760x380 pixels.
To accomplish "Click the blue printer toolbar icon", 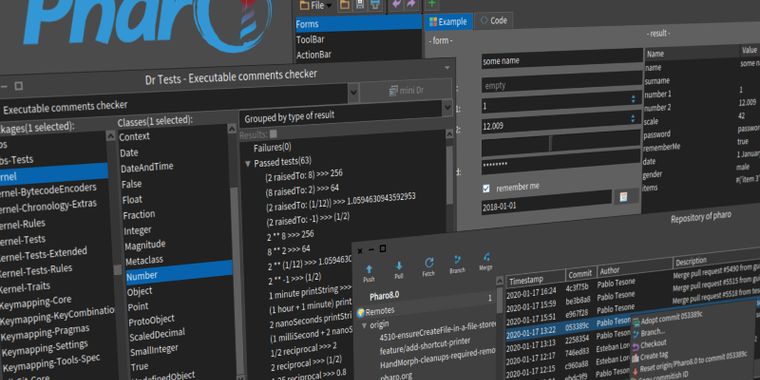I will [x=374, y=5].
